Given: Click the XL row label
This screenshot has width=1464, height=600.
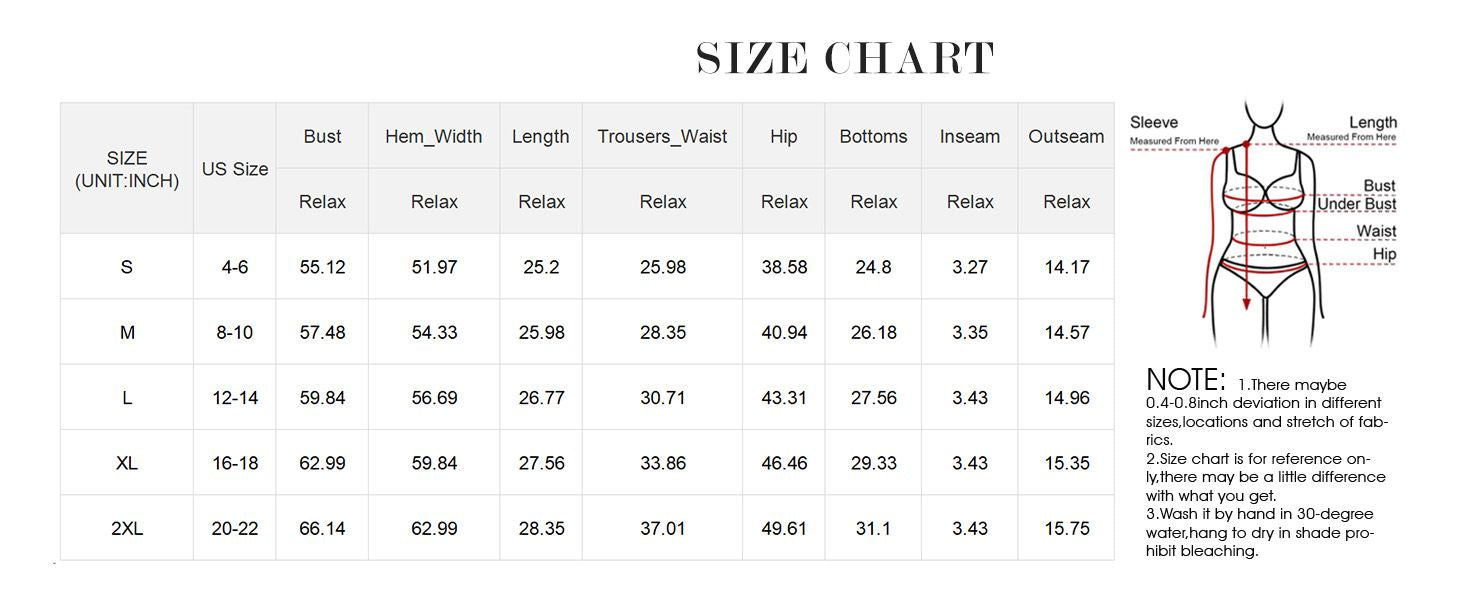Looking at the screenshot, I should [127, 463].
